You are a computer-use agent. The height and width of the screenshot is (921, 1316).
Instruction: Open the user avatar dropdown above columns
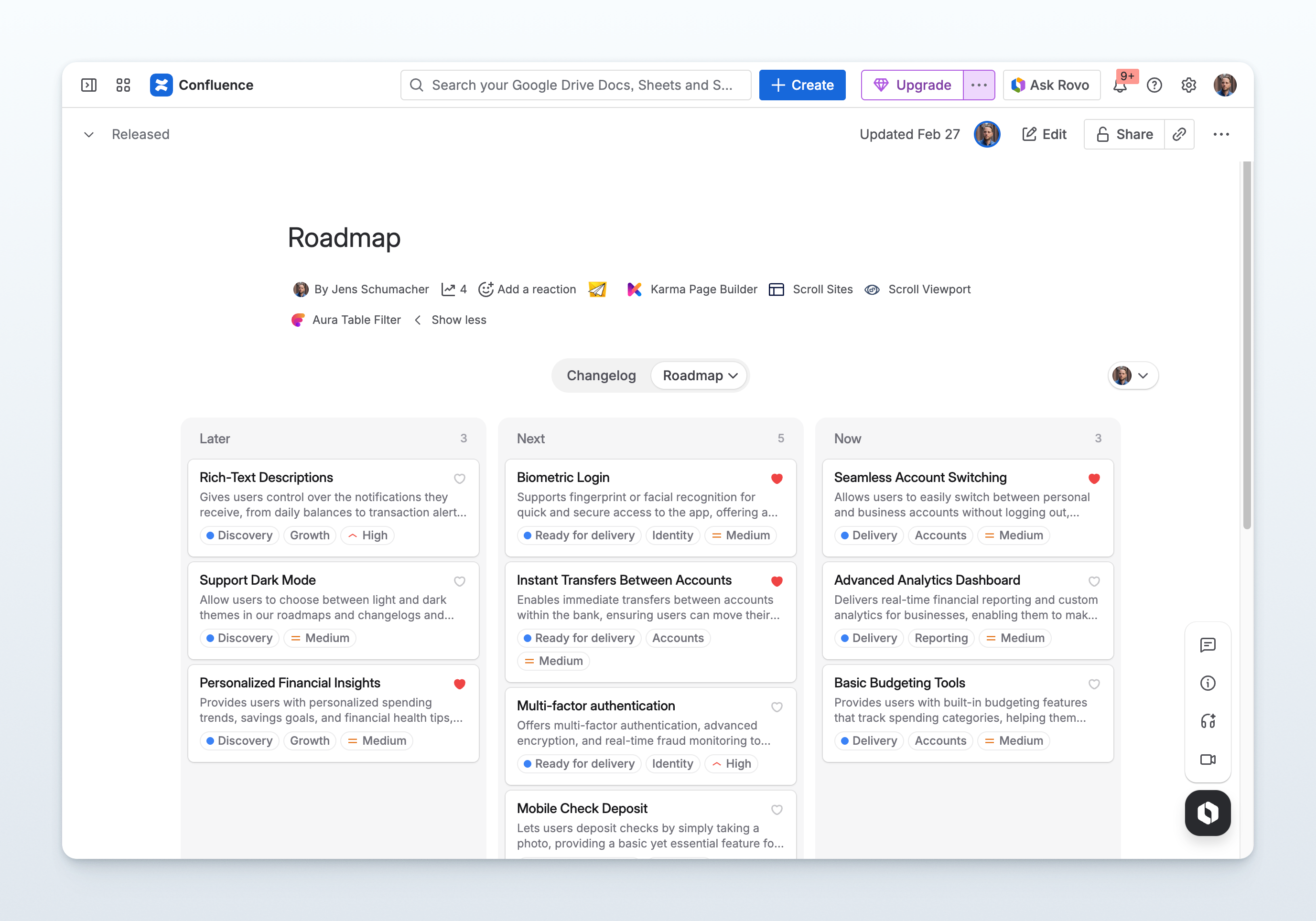(x=1133, y=375)
